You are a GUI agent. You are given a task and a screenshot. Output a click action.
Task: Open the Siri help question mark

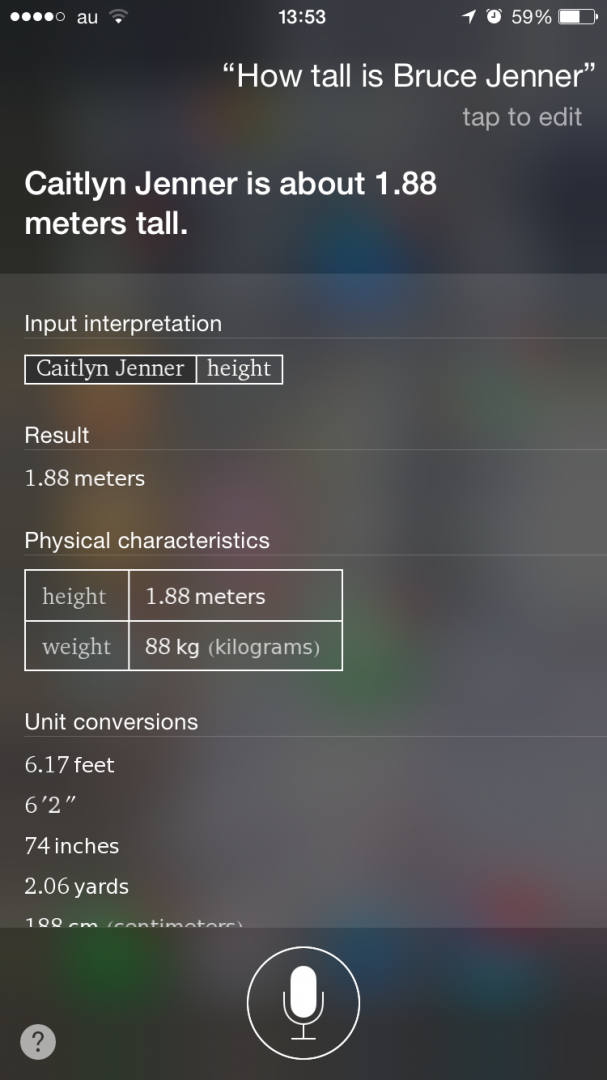click(x=37, y=1041)
